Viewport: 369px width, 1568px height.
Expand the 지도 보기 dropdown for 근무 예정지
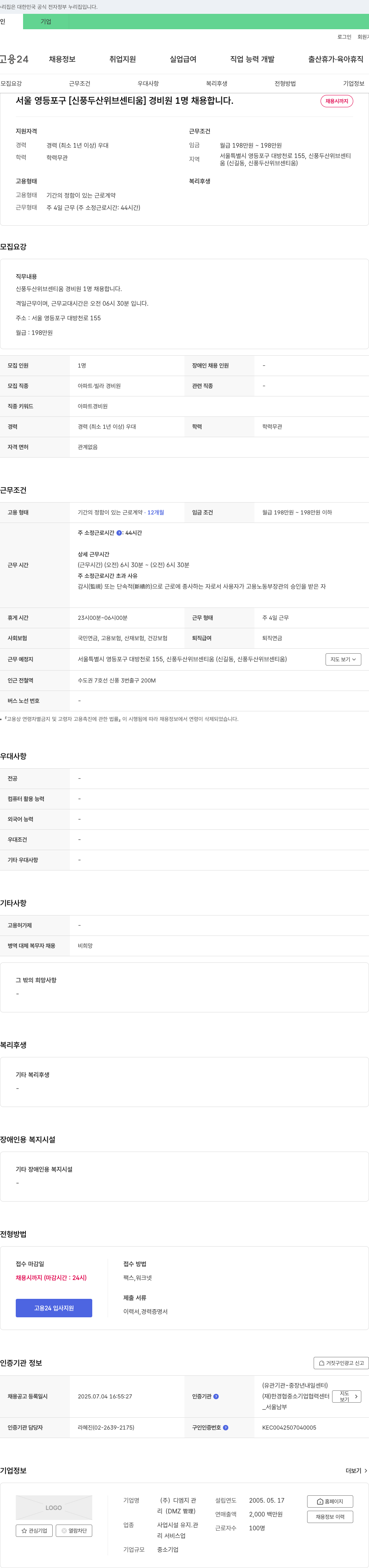[343, 659]
